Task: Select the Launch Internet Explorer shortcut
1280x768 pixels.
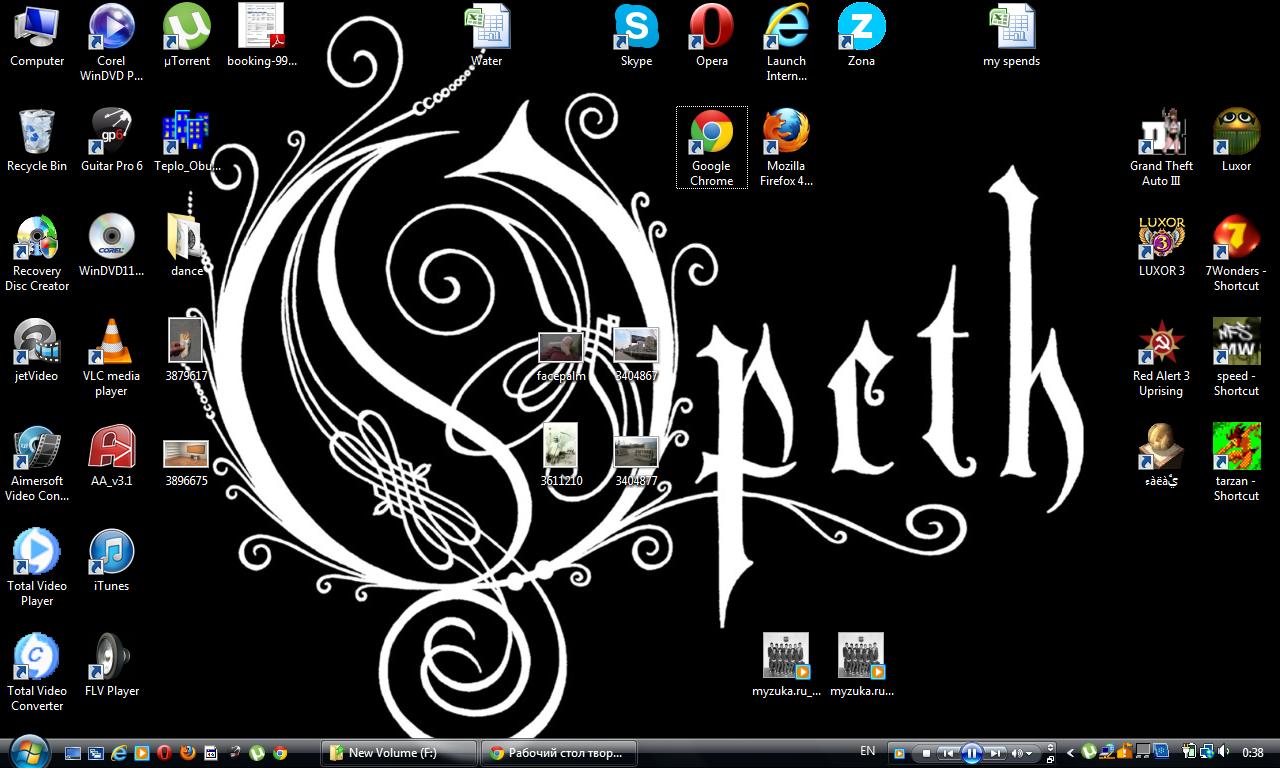Action: tap(787, 43)
